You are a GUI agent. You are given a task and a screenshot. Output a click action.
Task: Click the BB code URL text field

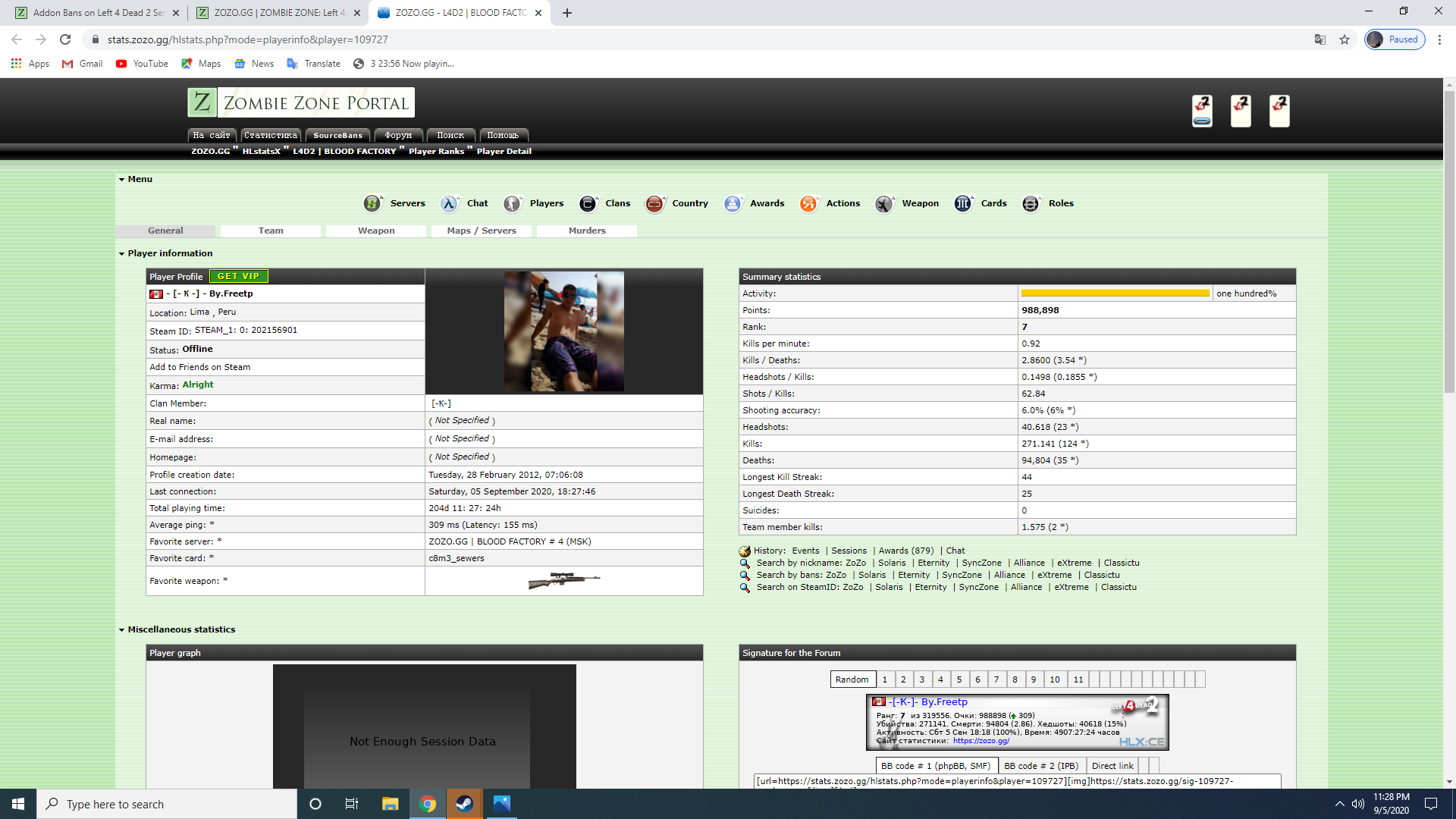tap(1017, 781)
